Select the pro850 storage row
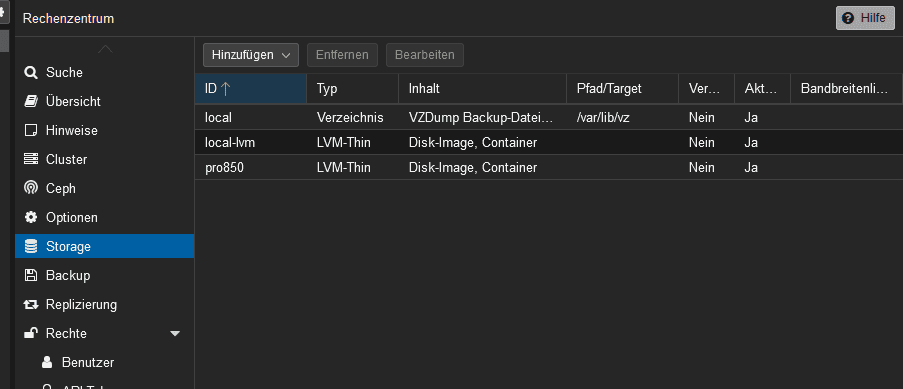This screenshot has width=903, height=389. [549, 168]
